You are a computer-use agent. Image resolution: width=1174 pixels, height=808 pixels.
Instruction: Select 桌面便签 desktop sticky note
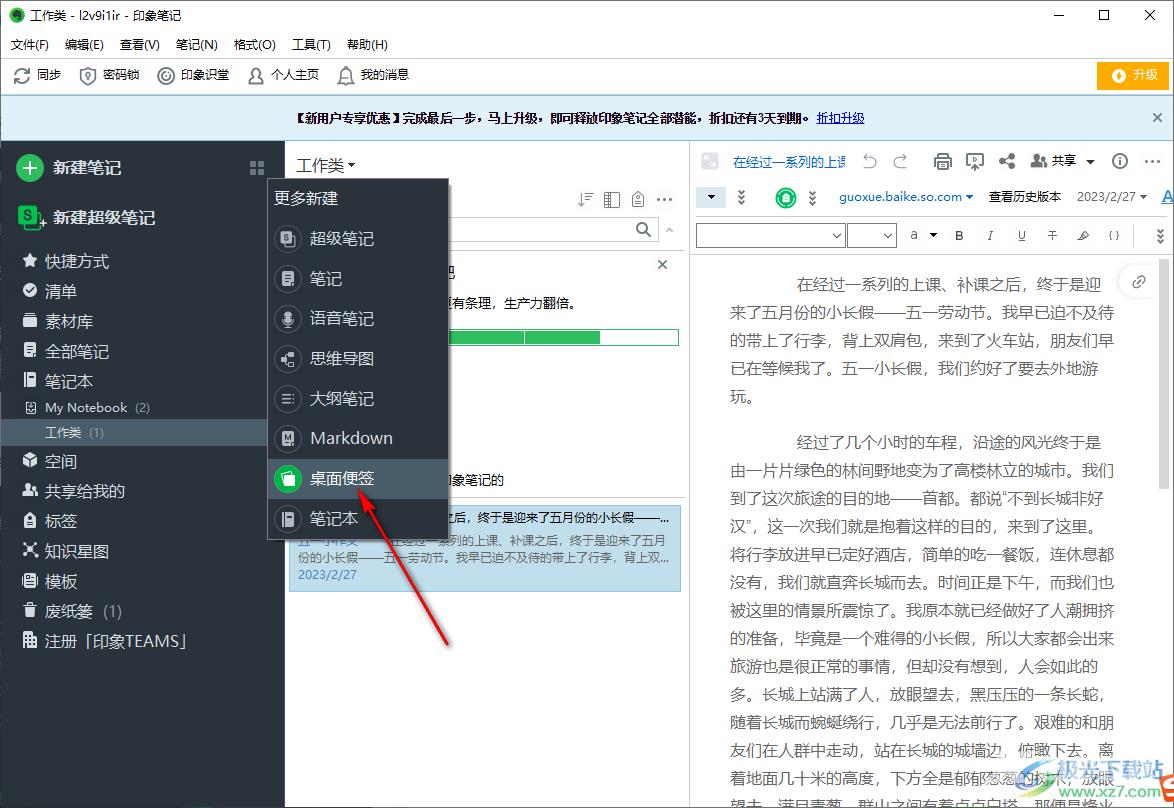(358, 479)
